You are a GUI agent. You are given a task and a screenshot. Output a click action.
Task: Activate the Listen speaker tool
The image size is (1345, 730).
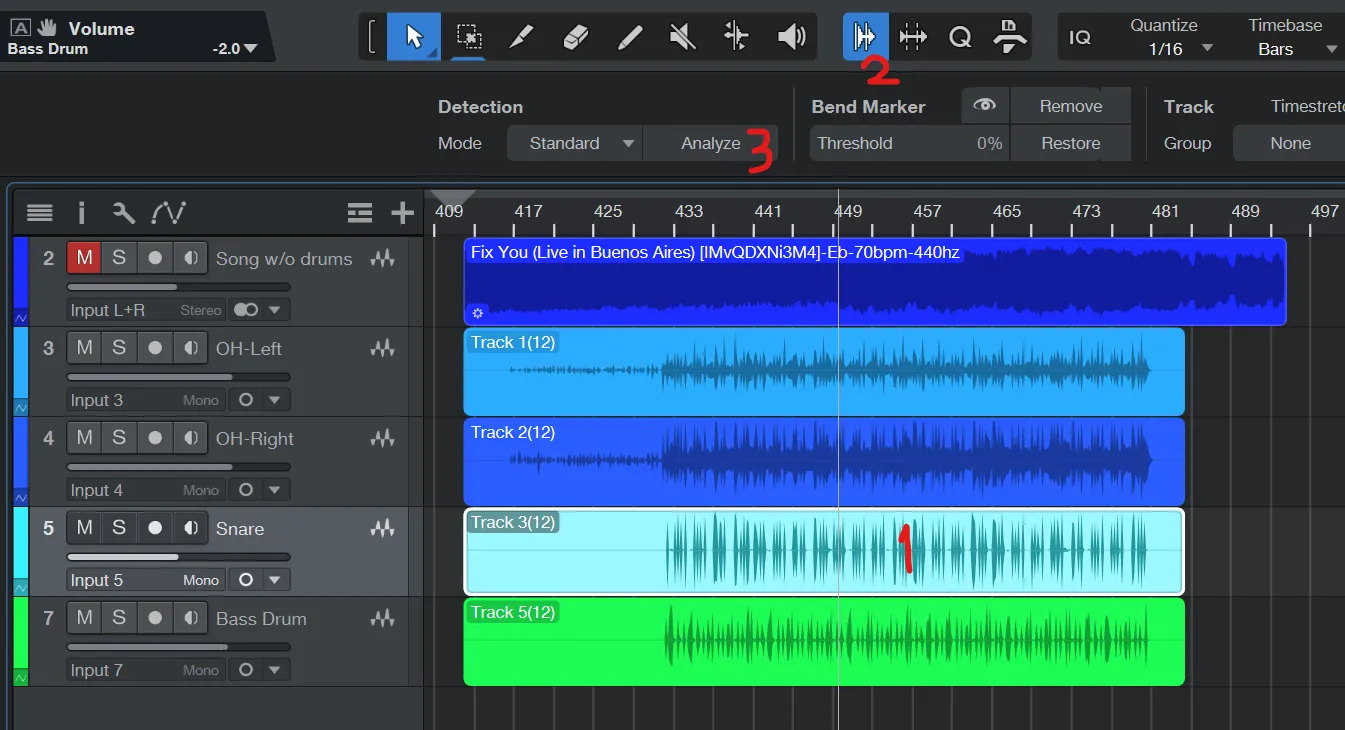[791, 37]
